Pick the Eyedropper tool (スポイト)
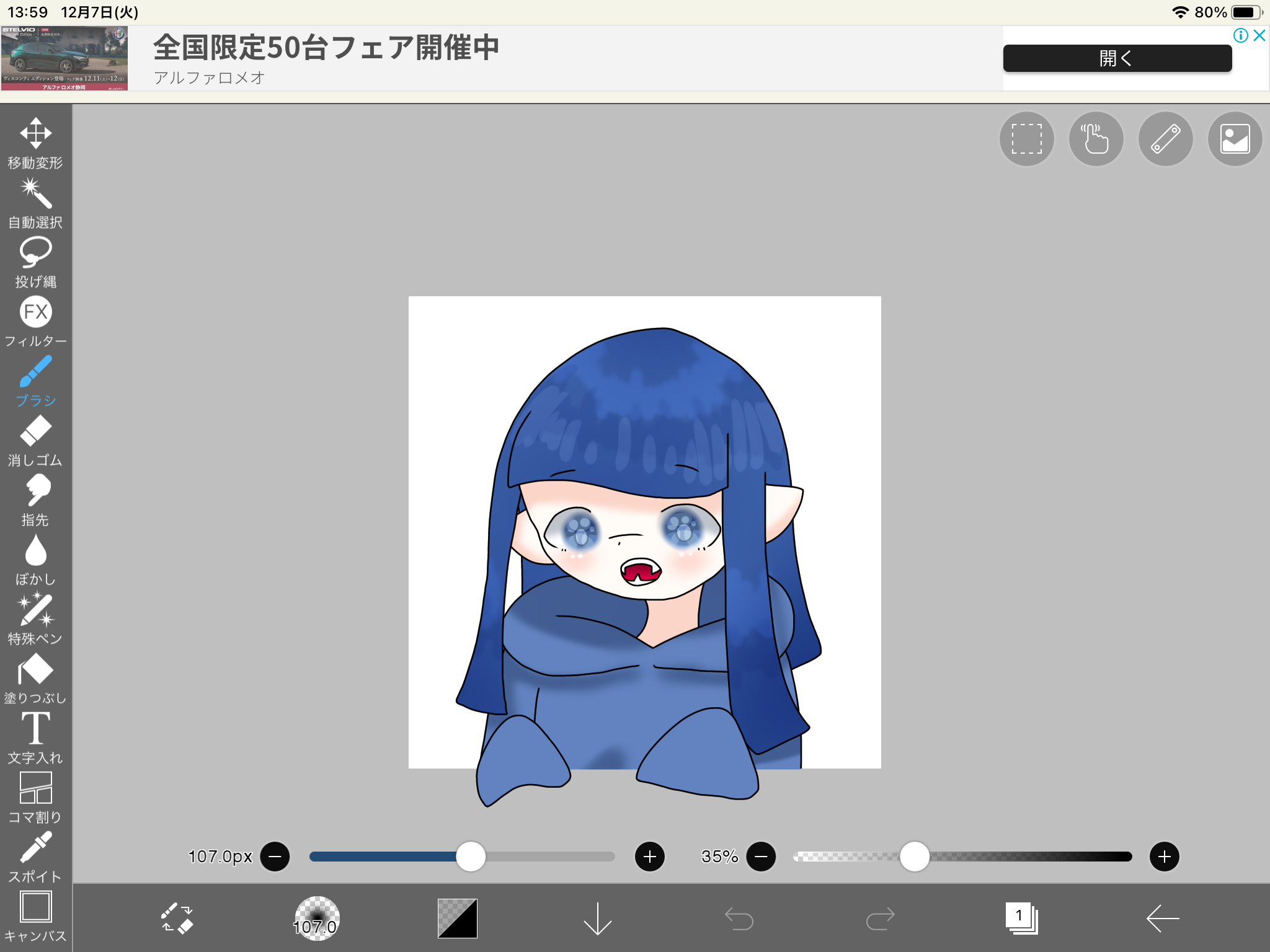Screen dimensions: 1270x952 click(35, 857)
